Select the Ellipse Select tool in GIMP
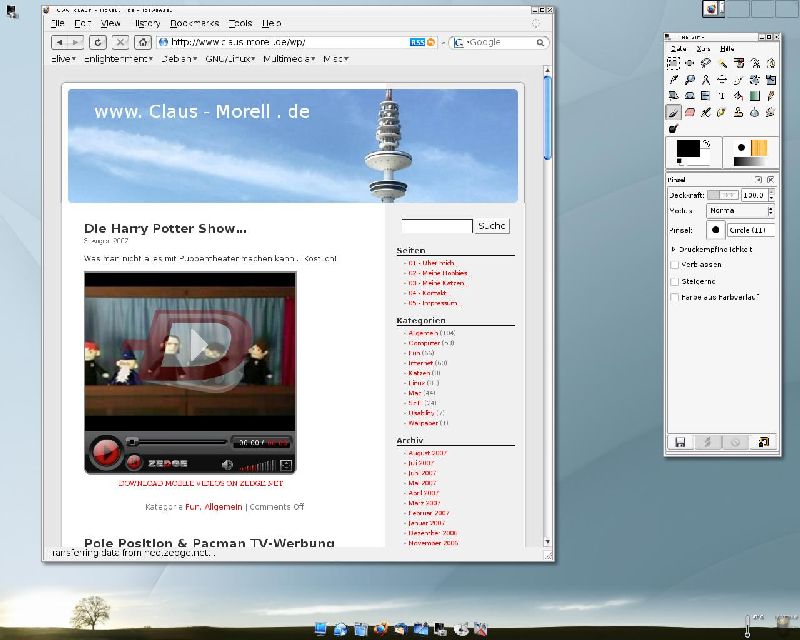The width and height of the screenshot is (800, 640). pos(690,63)
